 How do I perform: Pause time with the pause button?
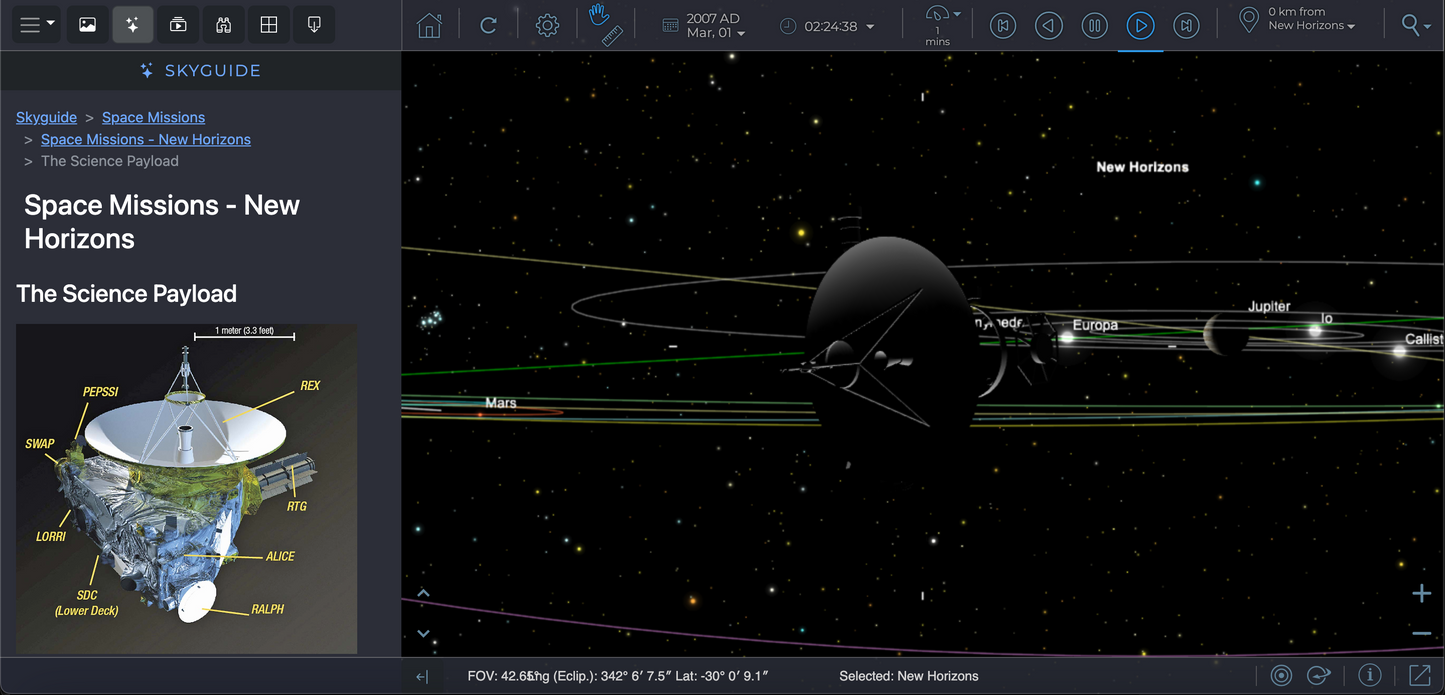point(1094,26)
